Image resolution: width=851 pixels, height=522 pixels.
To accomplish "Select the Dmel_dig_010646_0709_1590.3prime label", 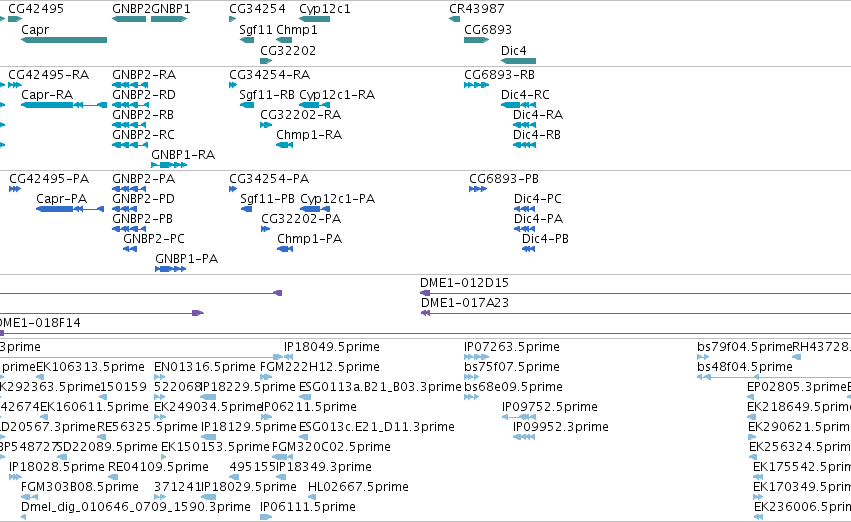I will [x=136, y=507].
